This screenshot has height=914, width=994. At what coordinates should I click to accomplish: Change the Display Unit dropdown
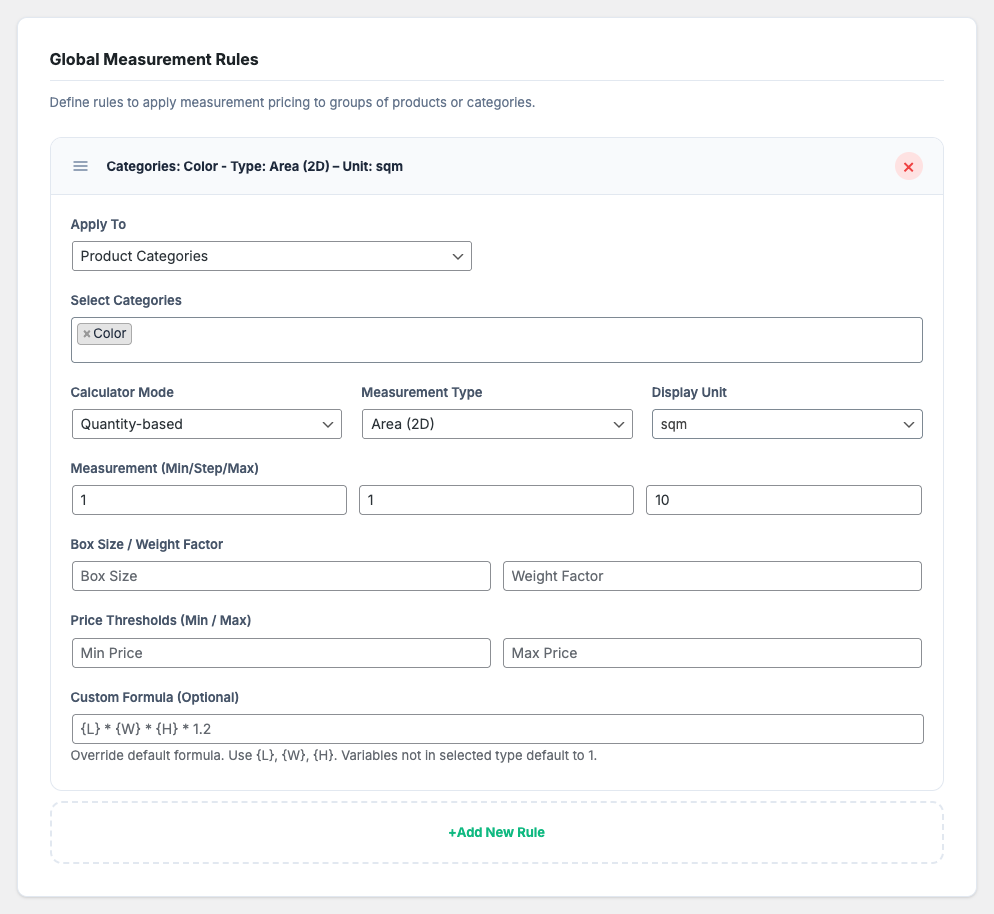click(787, 424)
